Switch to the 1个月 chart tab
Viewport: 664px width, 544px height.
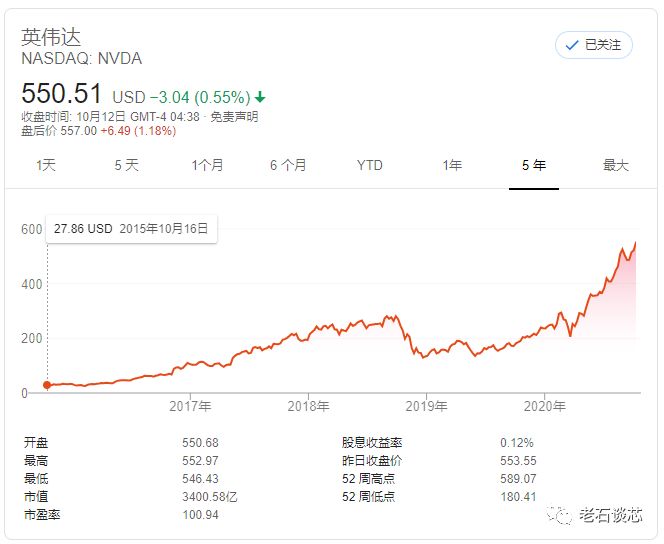pyautogui.click(x=208, y=165)
